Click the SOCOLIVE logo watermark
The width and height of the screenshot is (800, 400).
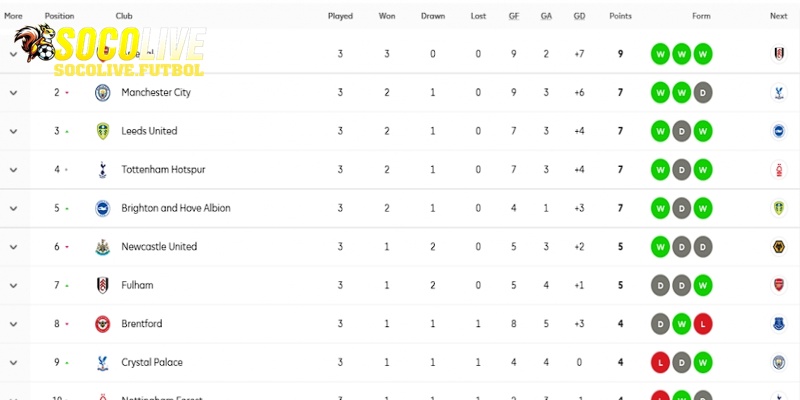[108, 52]
